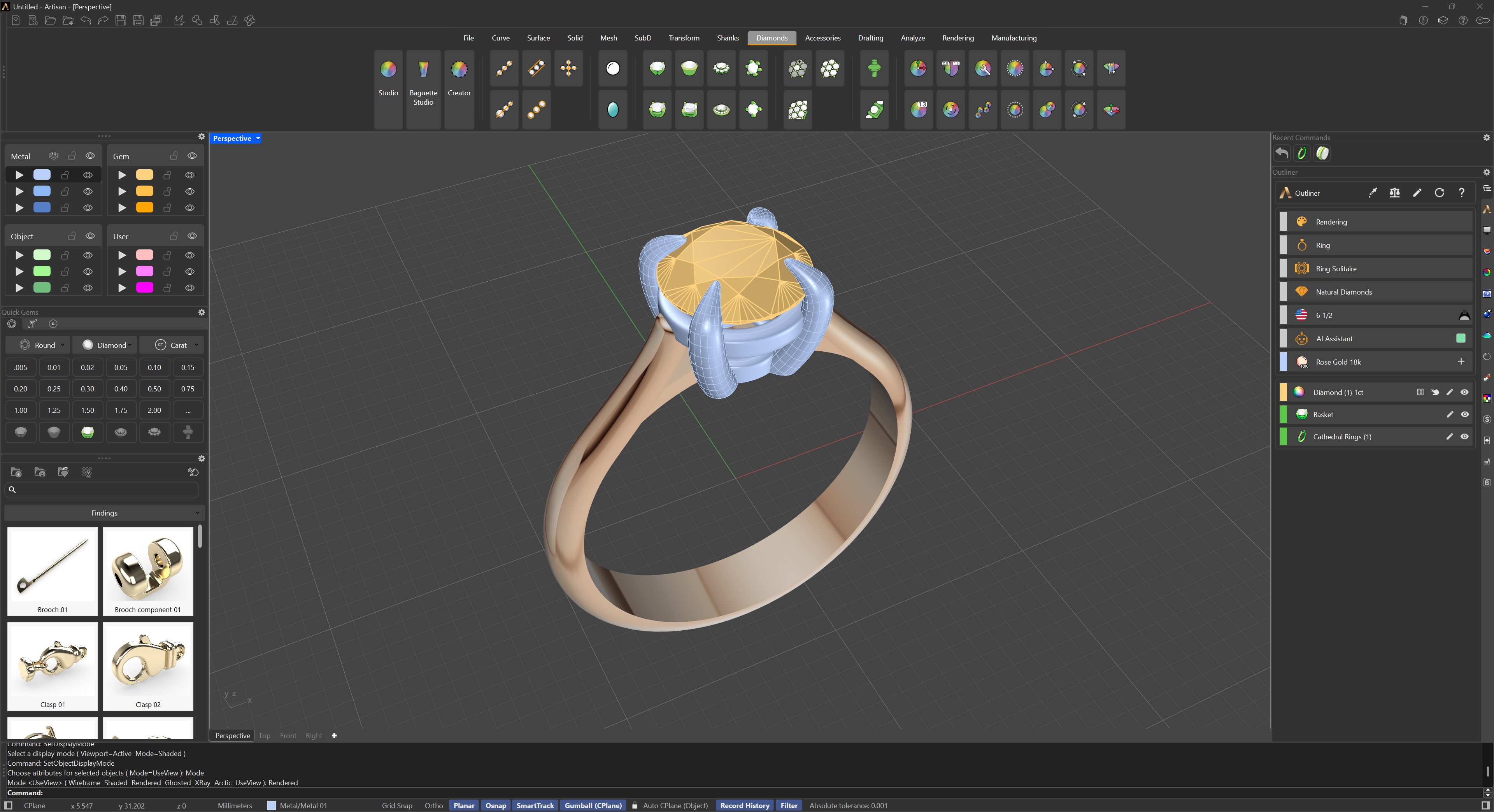The image size is (1494, 812).
Task: Open the Quick Gems settings gear
Action: coord(202,312)
